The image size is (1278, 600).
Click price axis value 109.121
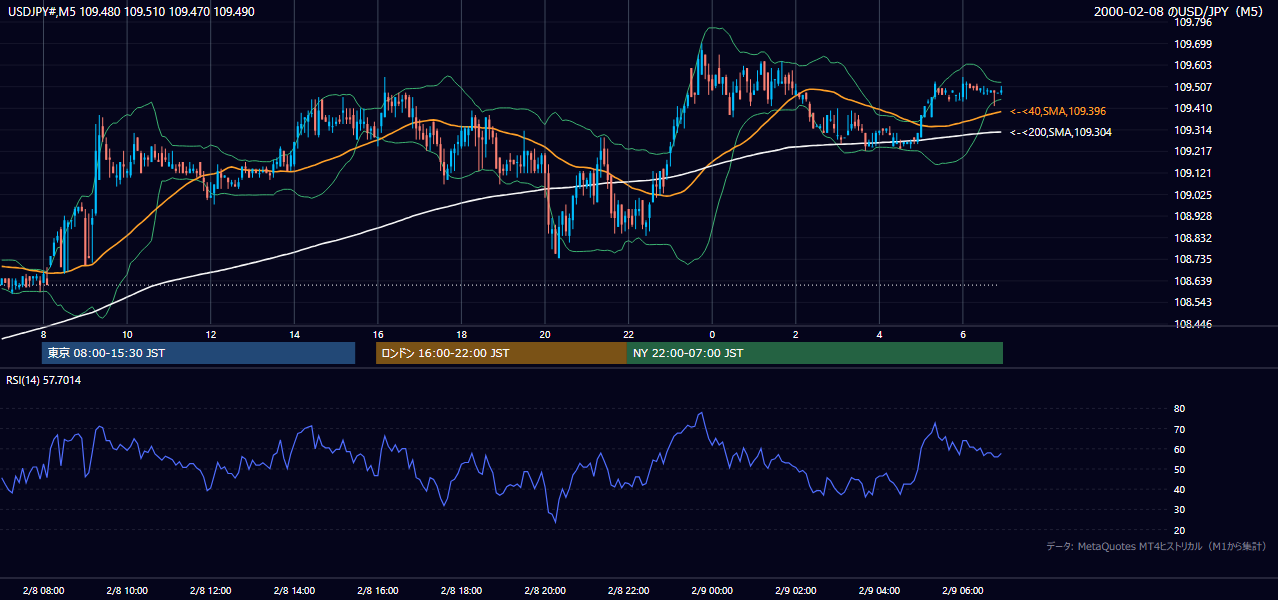pos(1193,173)
